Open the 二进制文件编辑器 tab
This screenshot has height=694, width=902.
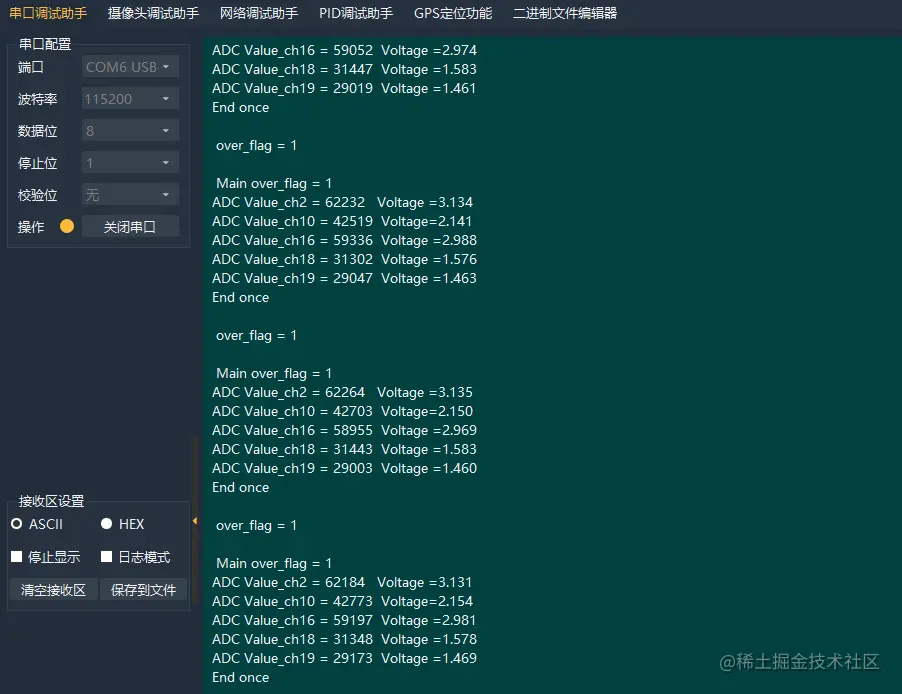pyautogui.click(x=565, y=13)
